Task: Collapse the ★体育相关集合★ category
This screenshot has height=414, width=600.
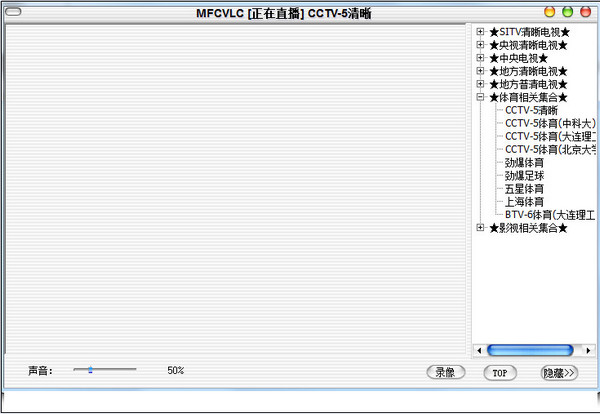Action: [480, 97]
